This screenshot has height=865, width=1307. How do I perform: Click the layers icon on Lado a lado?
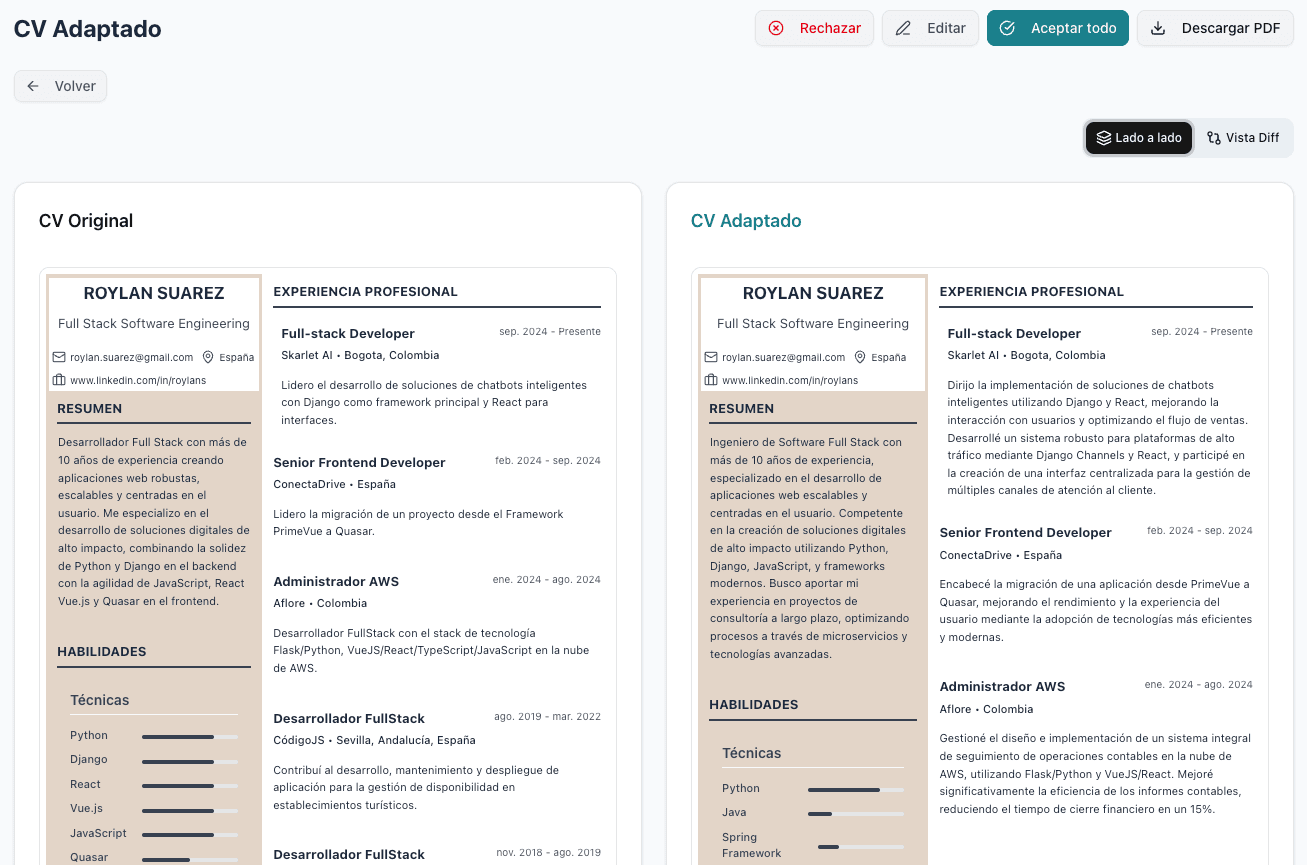point(1104,137)
